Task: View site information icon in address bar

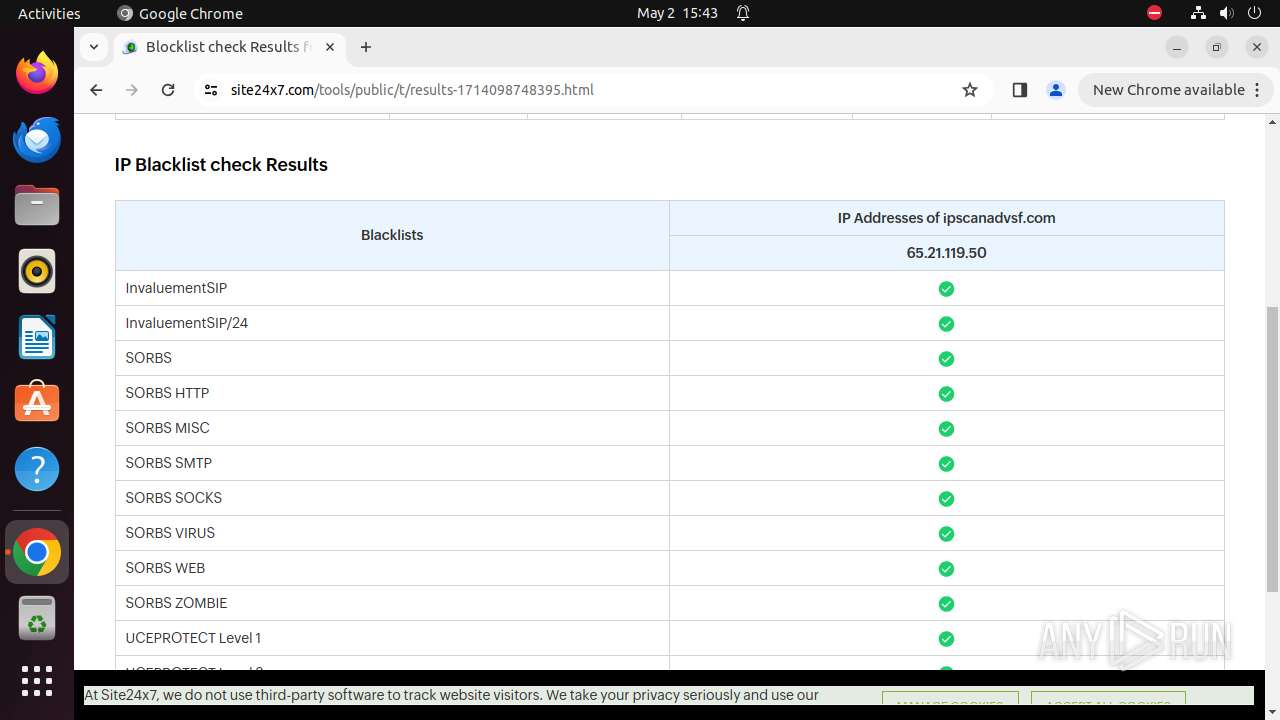Action: tap(210, 90)
